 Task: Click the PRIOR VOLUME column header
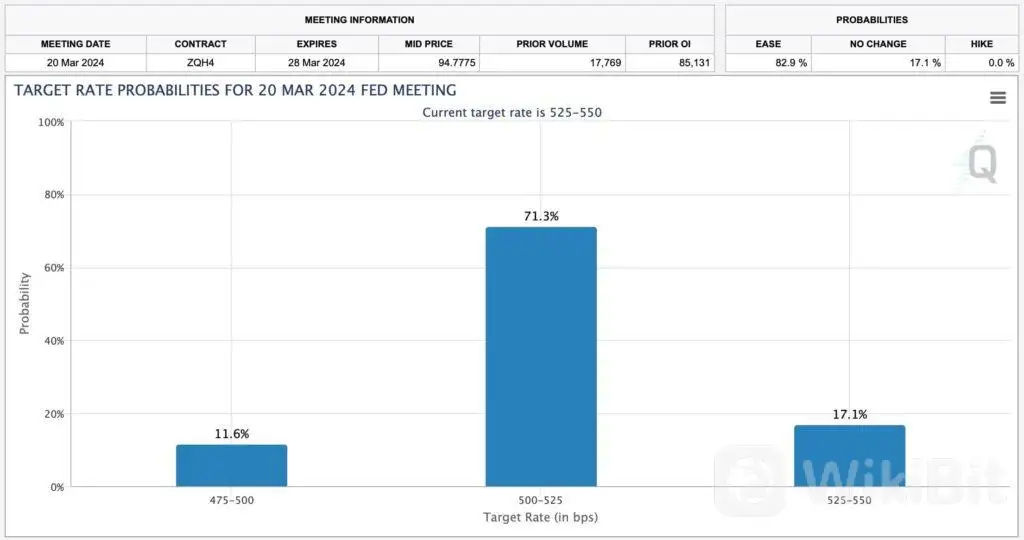pos(552,44)
